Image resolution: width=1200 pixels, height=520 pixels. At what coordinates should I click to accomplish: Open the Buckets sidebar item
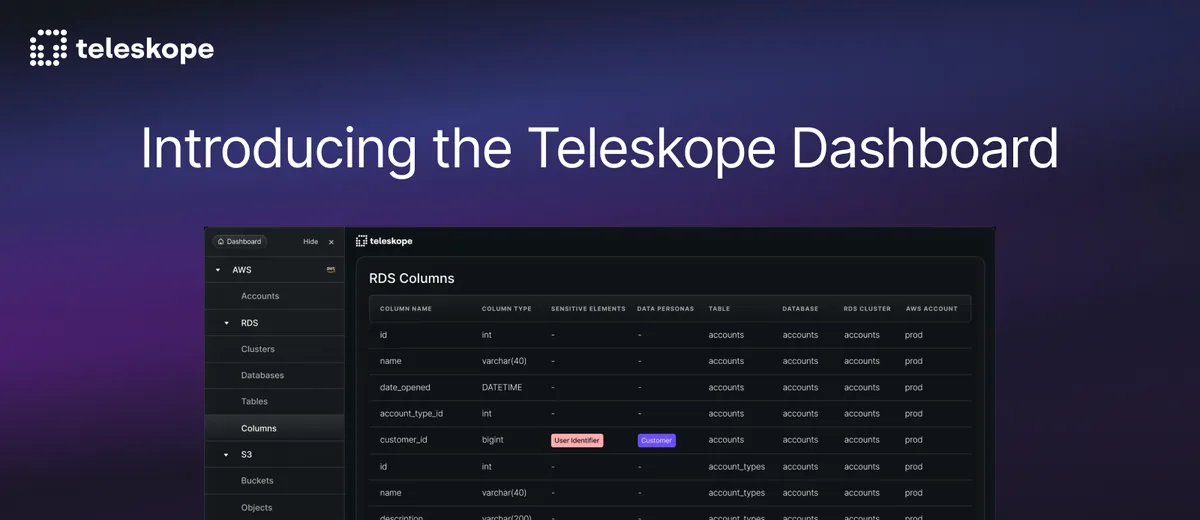click(x=257, y=480)
